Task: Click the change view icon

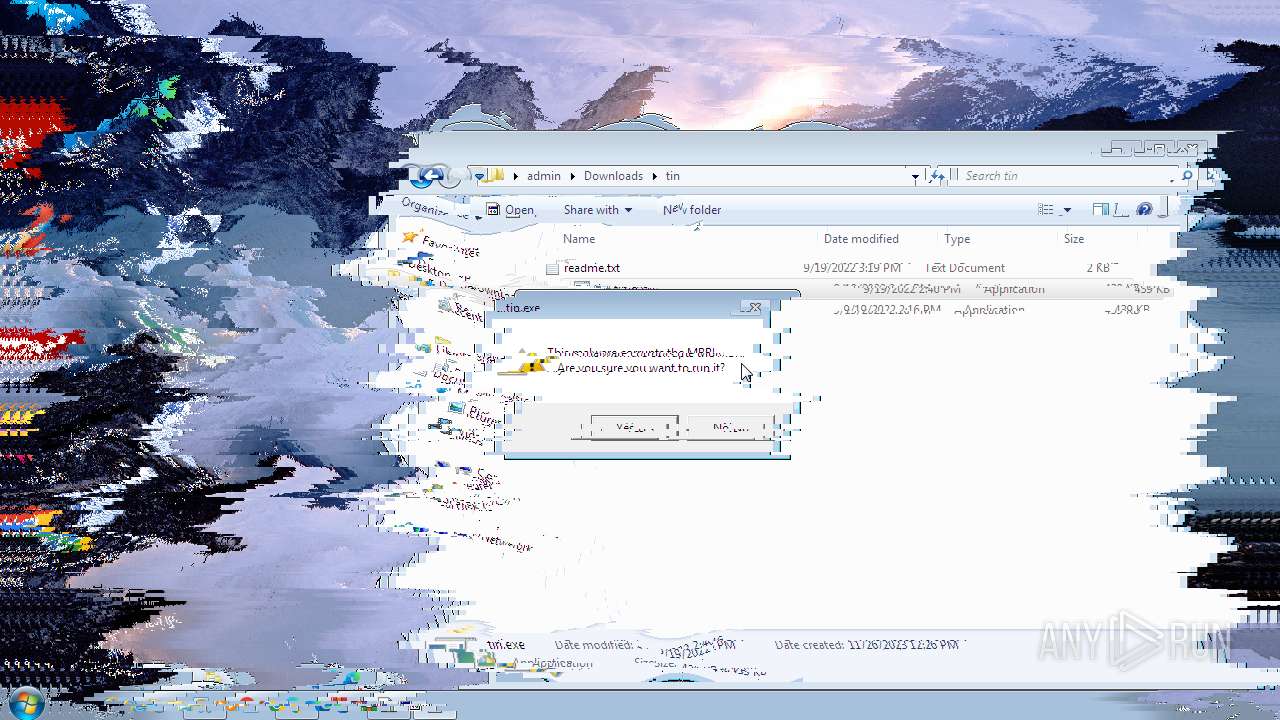Action: coord(1046,210)
